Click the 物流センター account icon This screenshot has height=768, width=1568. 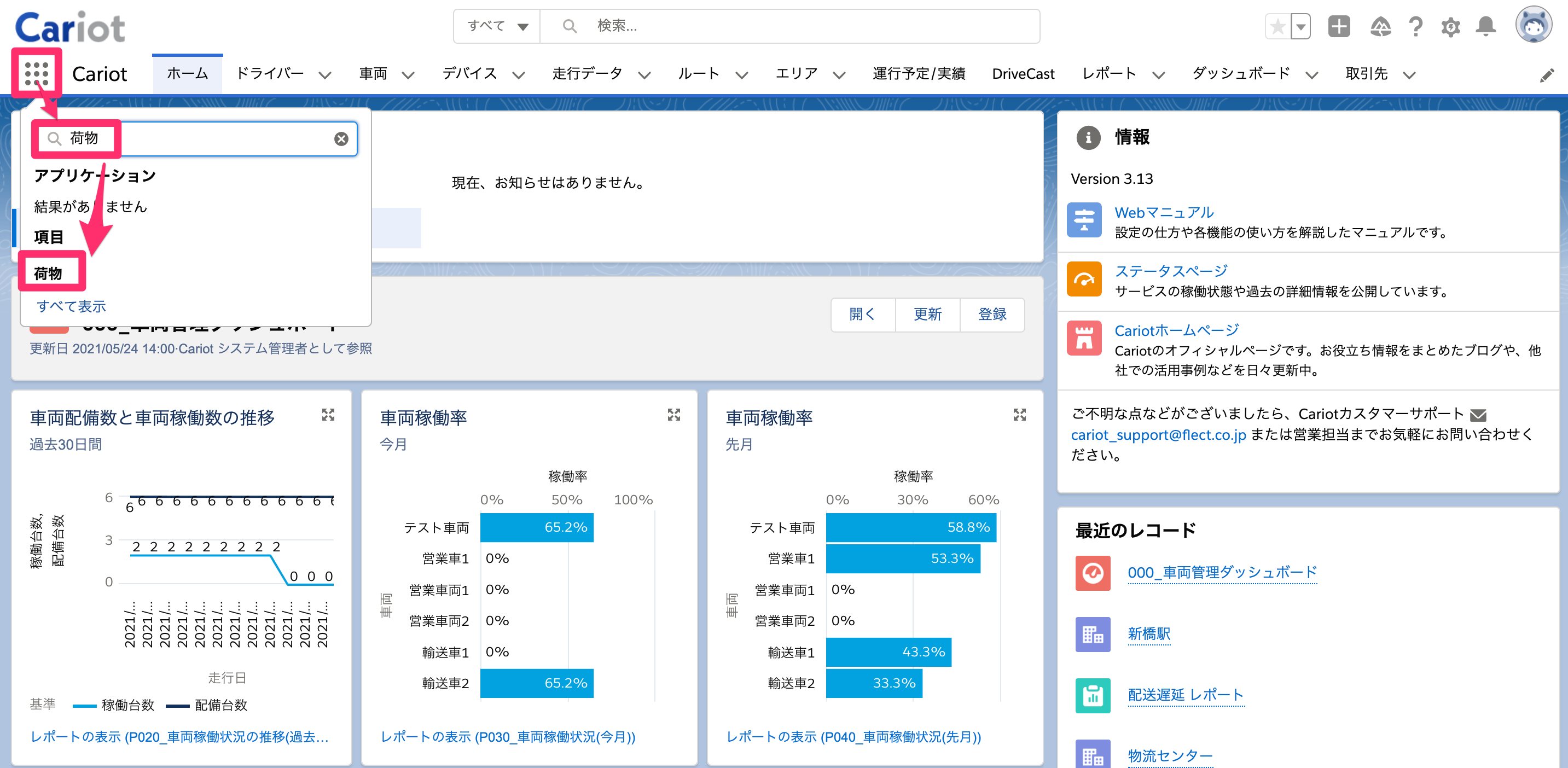(x=1093, y=755)
